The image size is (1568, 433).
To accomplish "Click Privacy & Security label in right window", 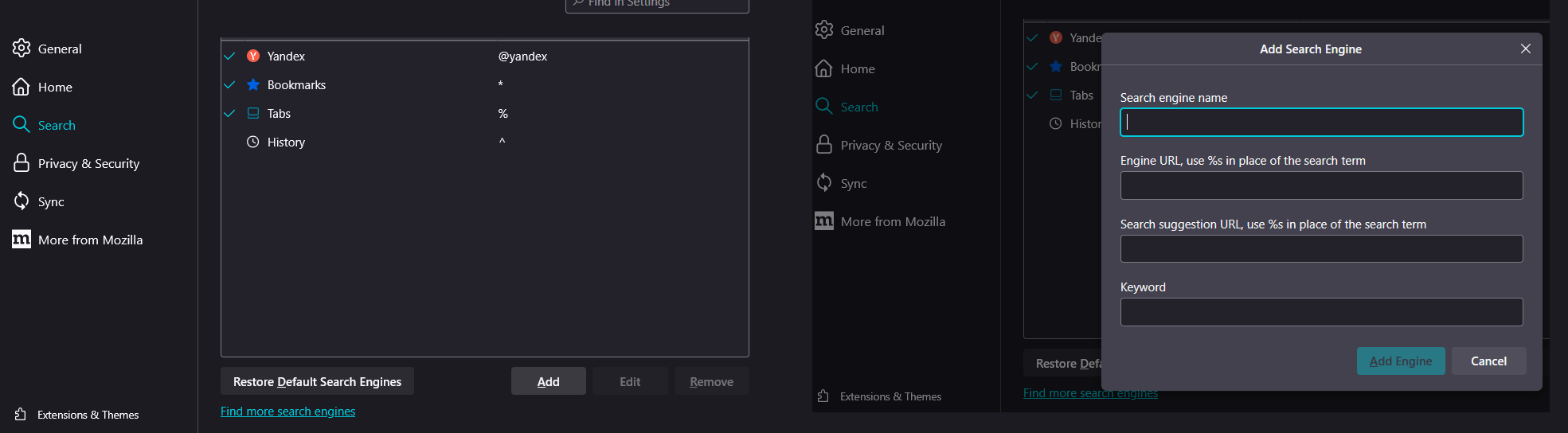I will [x=891, y=145].
